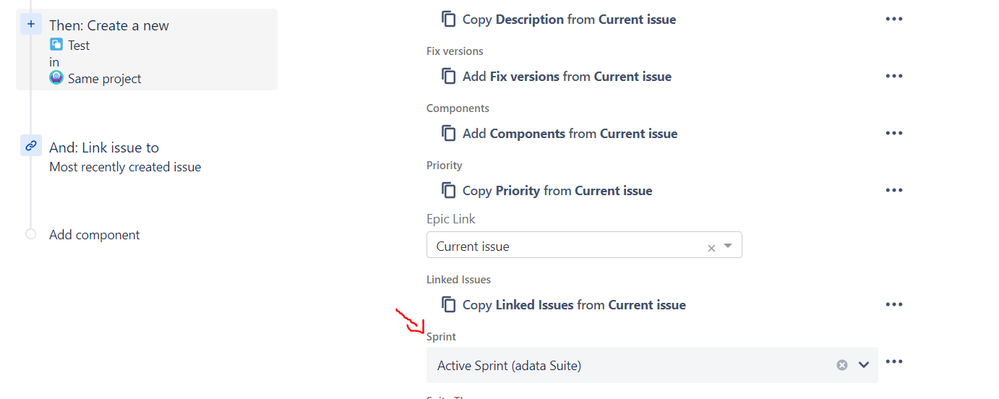This screenshot has height=399, width=999.
Task: Select the Link issue to component
Action: coord(125,157)
